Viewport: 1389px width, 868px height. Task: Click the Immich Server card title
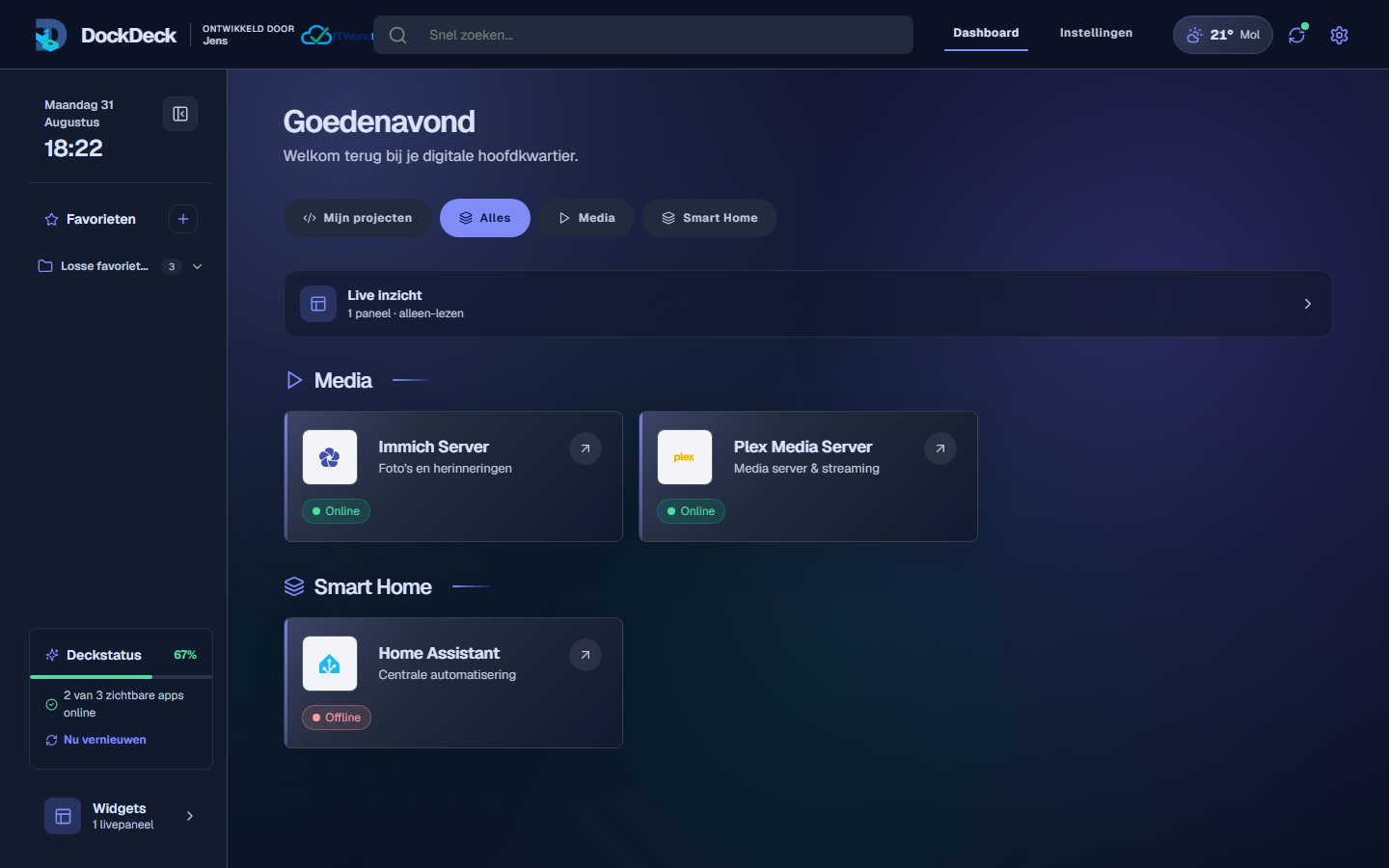pyautogui.click(x=434, y=447)
